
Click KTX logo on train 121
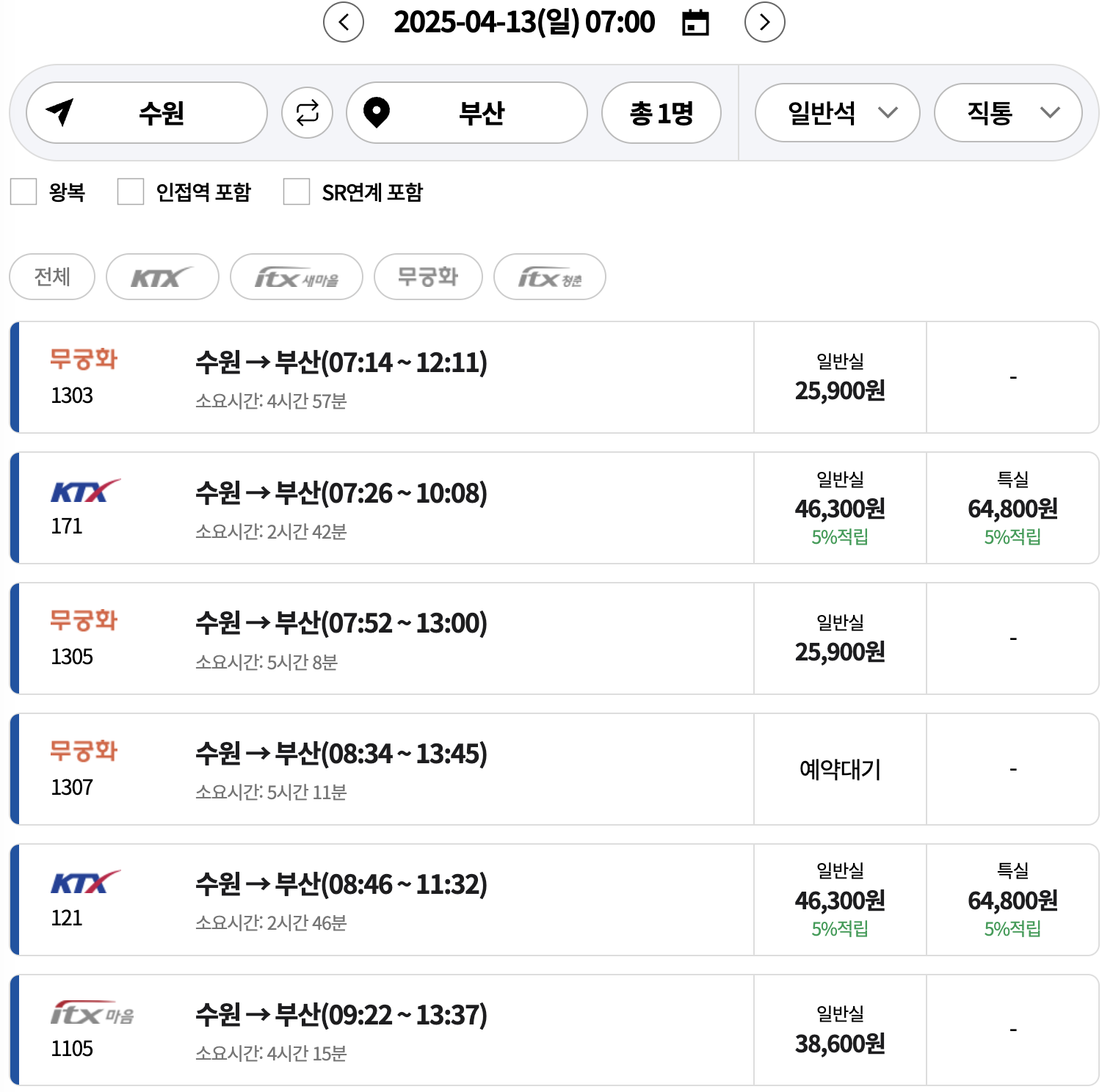85,883
